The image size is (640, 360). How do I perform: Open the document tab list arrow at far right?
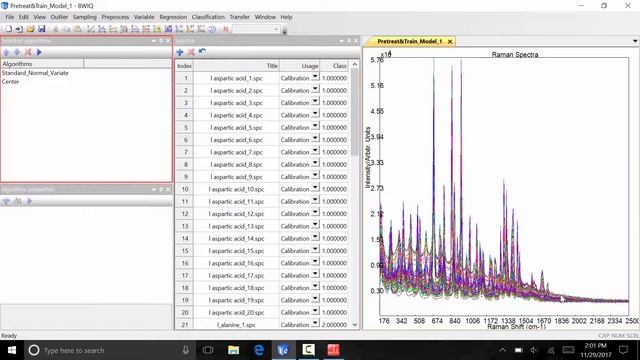[635, 41]
